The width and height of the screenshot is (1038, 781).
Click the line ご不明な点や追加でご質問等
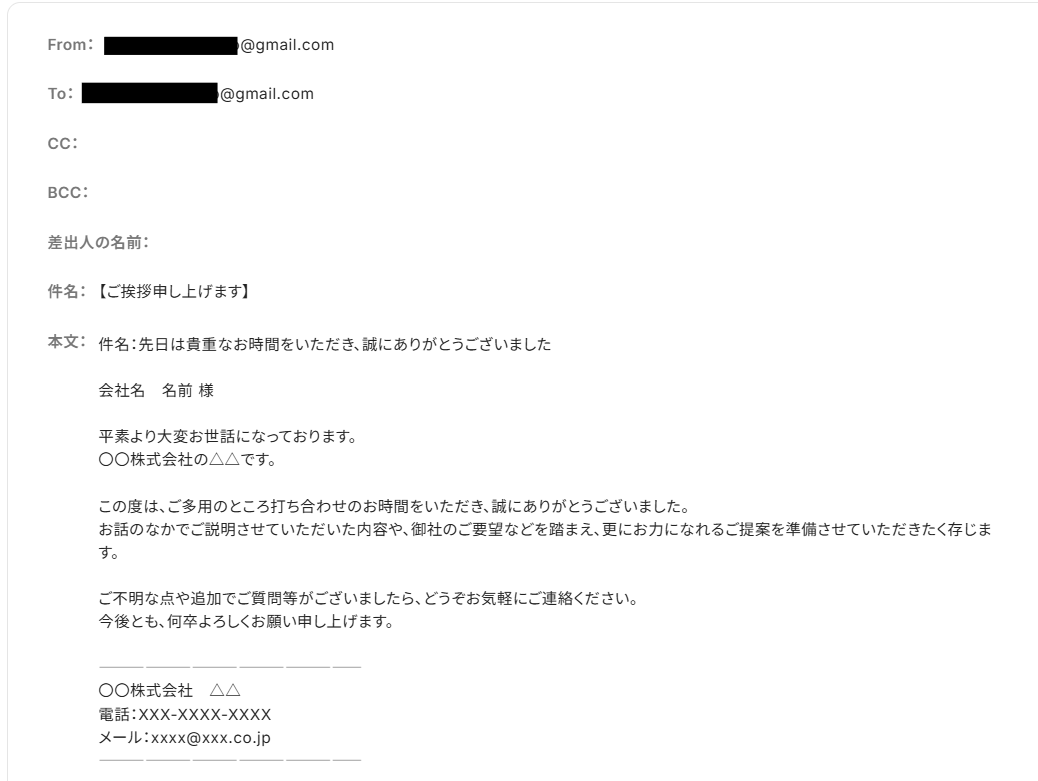point(369,598)
